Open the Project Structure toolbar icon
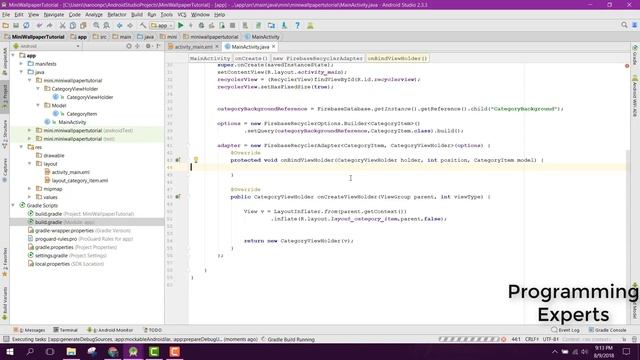 tap(271, 25)
